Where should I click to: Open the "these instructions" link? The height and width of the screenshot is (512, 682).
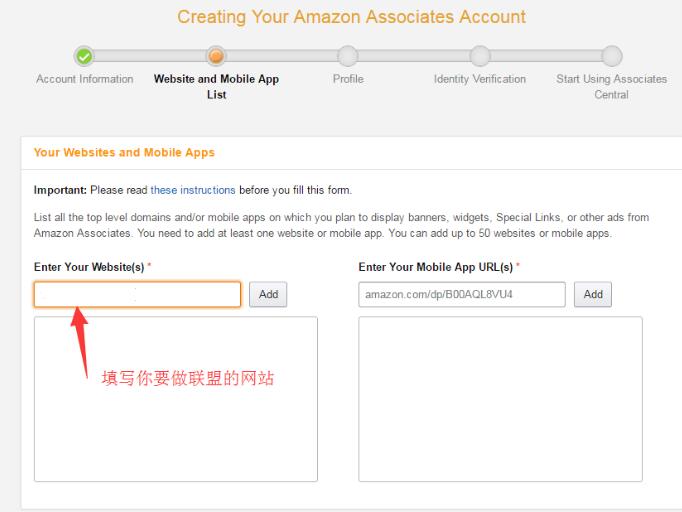click(193, 190)
